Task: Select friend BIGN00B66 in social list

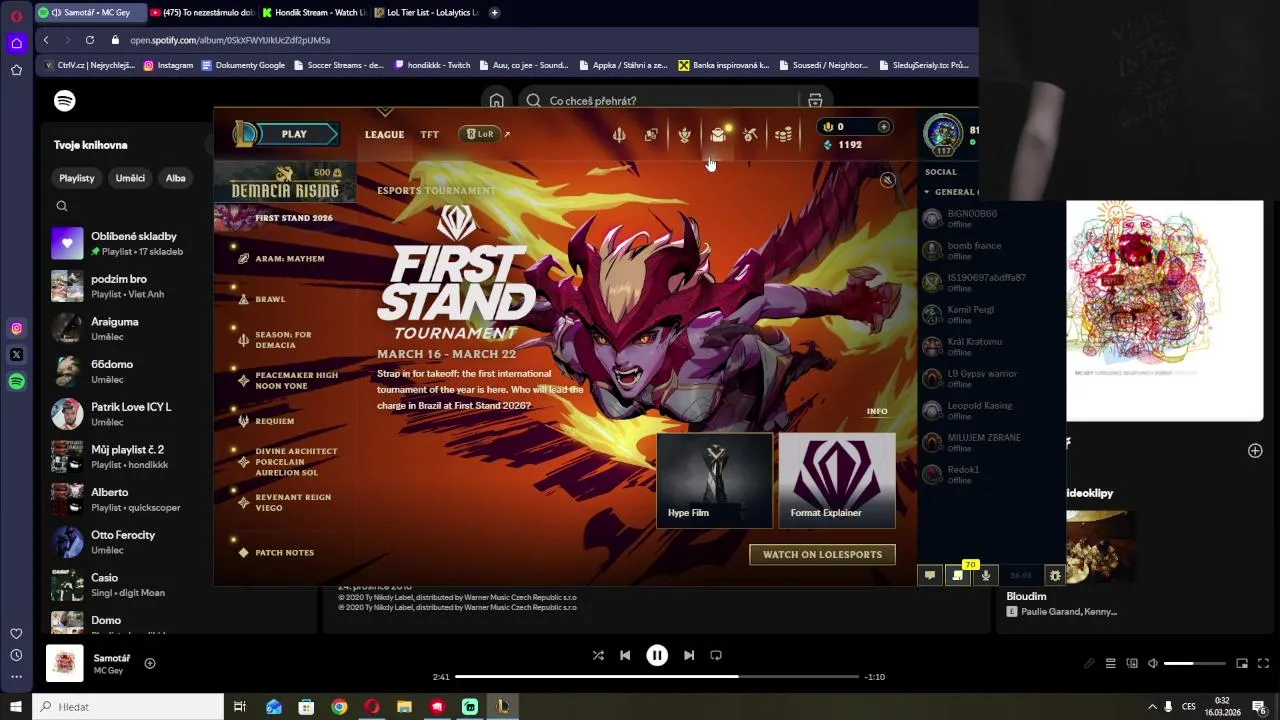Action: coord(990,218)
